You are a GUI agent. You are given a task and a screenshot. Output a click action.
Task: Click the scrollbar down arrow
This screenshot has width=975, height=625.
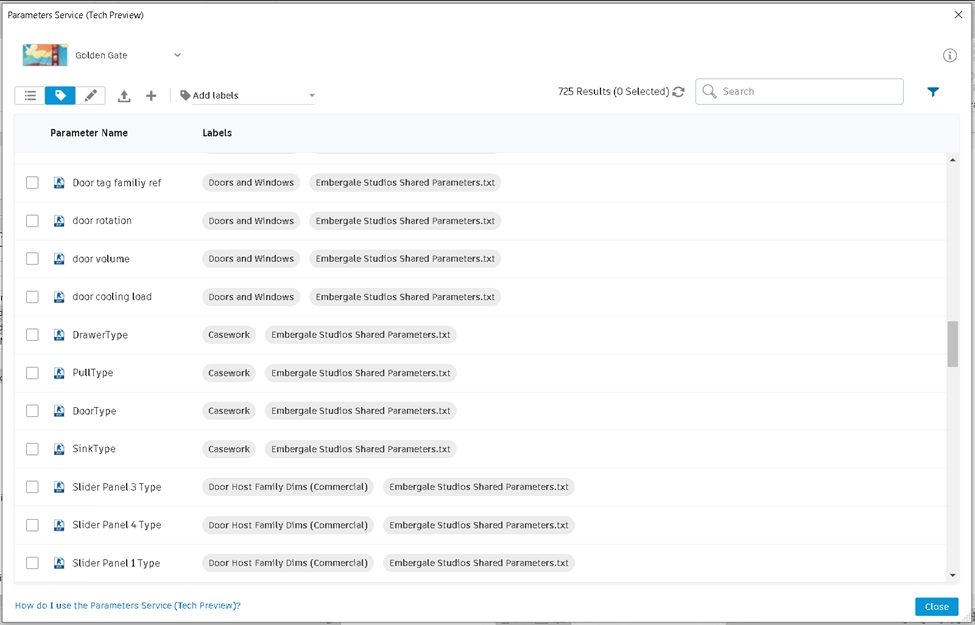coord(952,575)
